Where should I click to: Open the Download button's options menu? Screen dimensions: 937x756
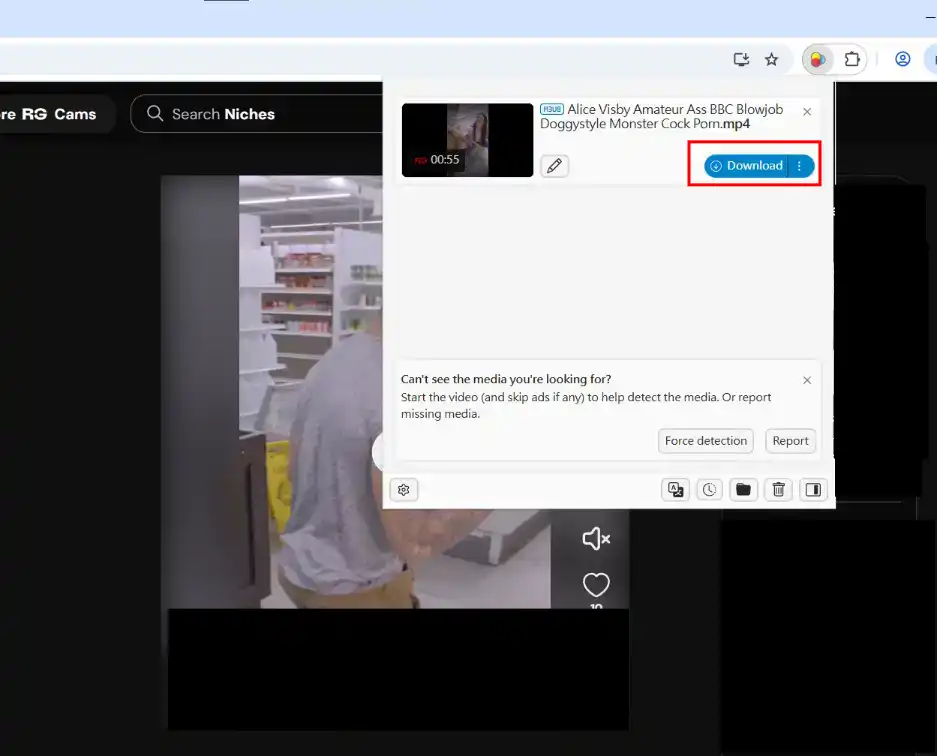(798, 166)
